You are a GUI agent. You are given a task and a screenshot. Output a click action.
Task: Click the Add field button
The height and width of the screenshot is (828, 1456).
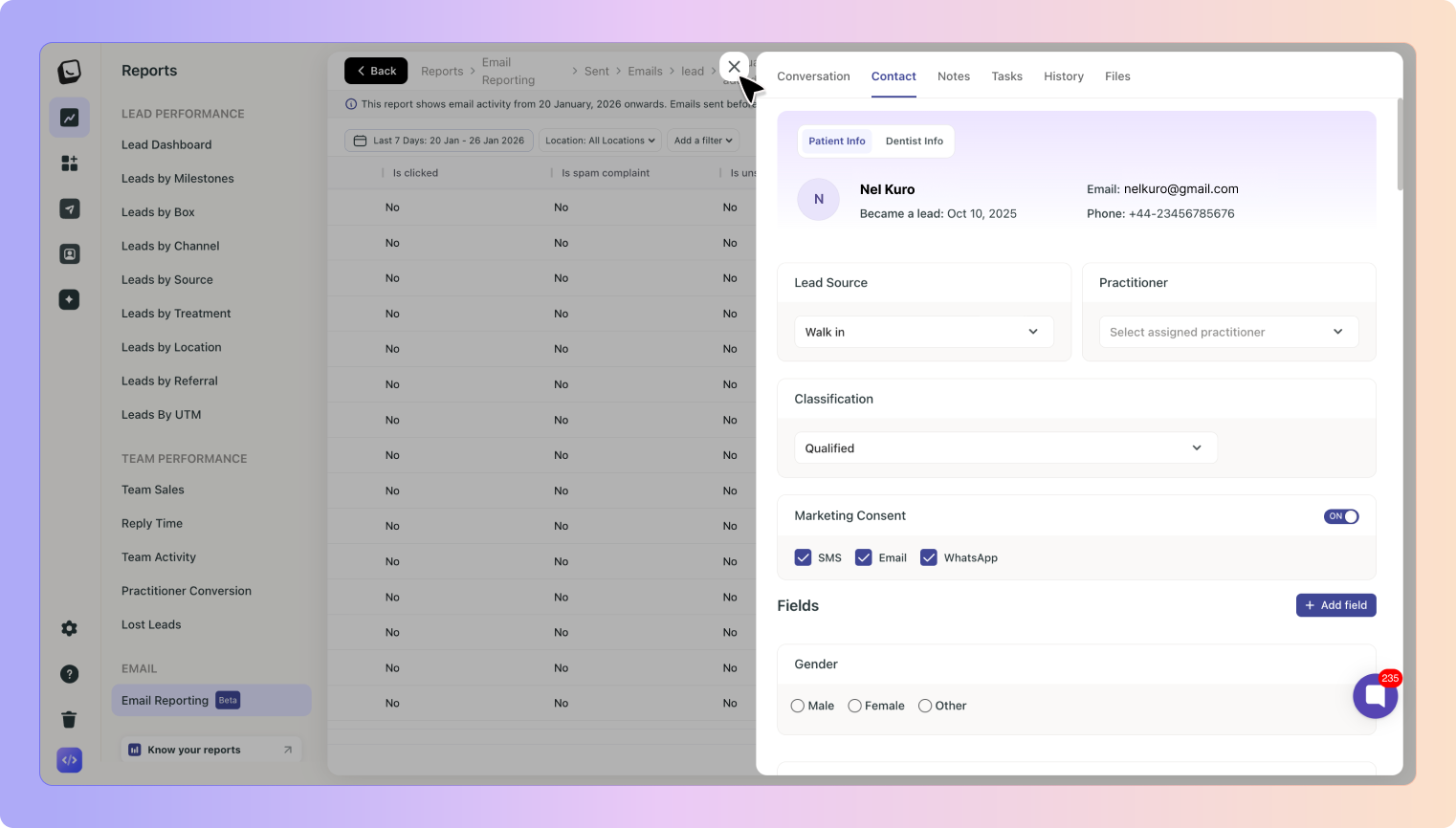click(x=1335, y=605)
